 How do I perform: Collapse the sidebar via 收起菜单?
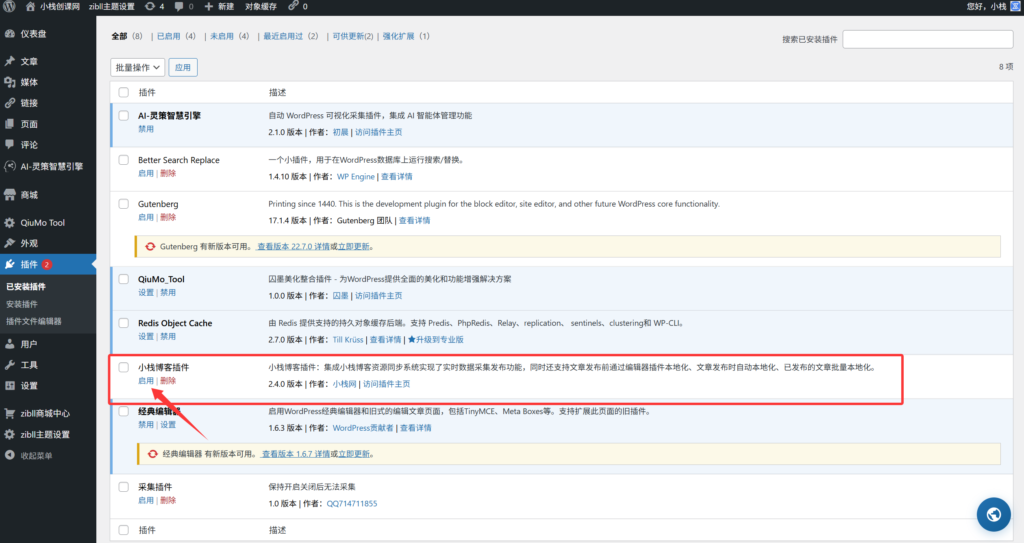click(x=36, y=456)
